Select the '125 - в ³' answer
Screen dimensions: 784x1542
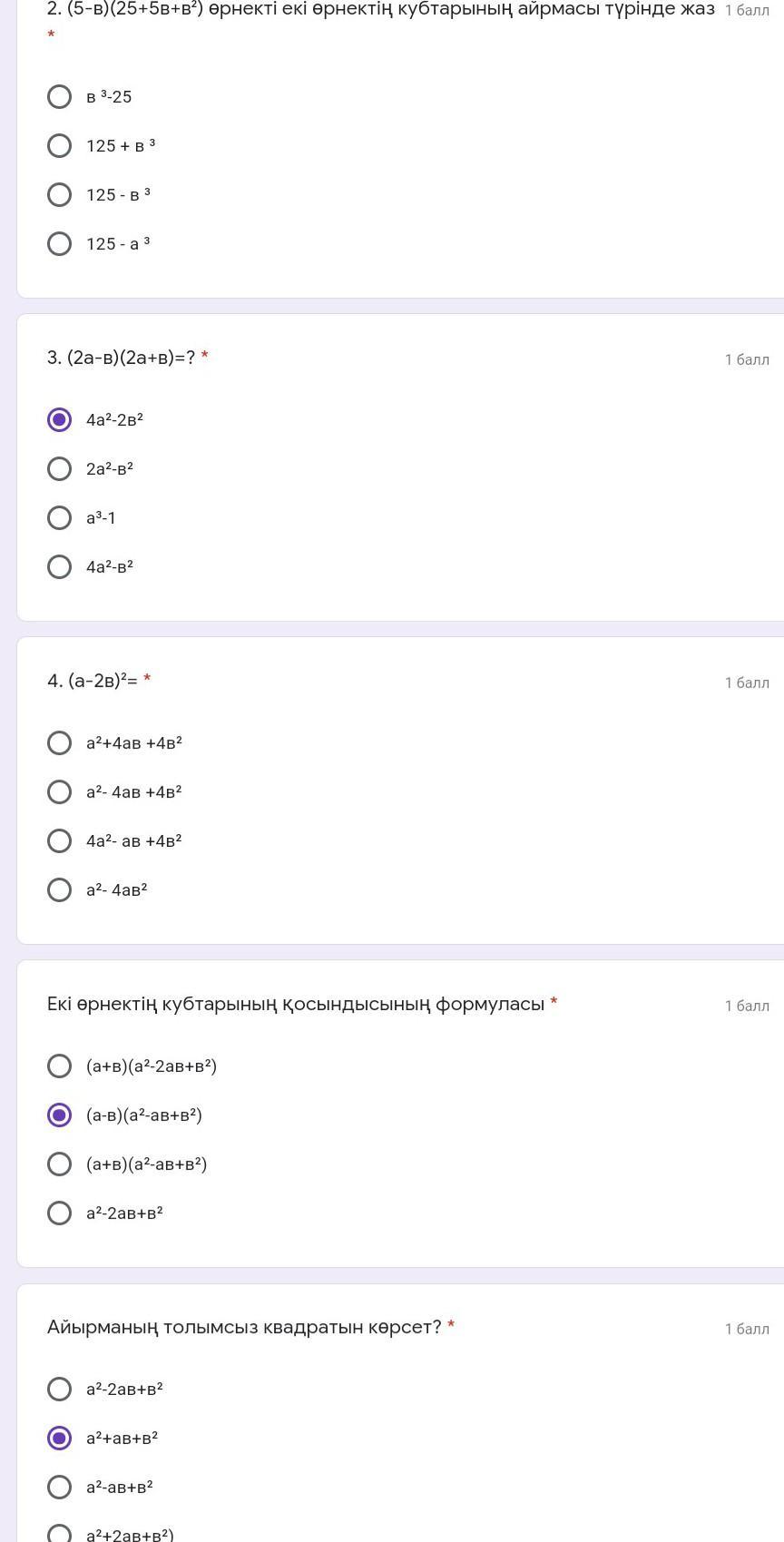pyautogui.click(x=59, y=195)
